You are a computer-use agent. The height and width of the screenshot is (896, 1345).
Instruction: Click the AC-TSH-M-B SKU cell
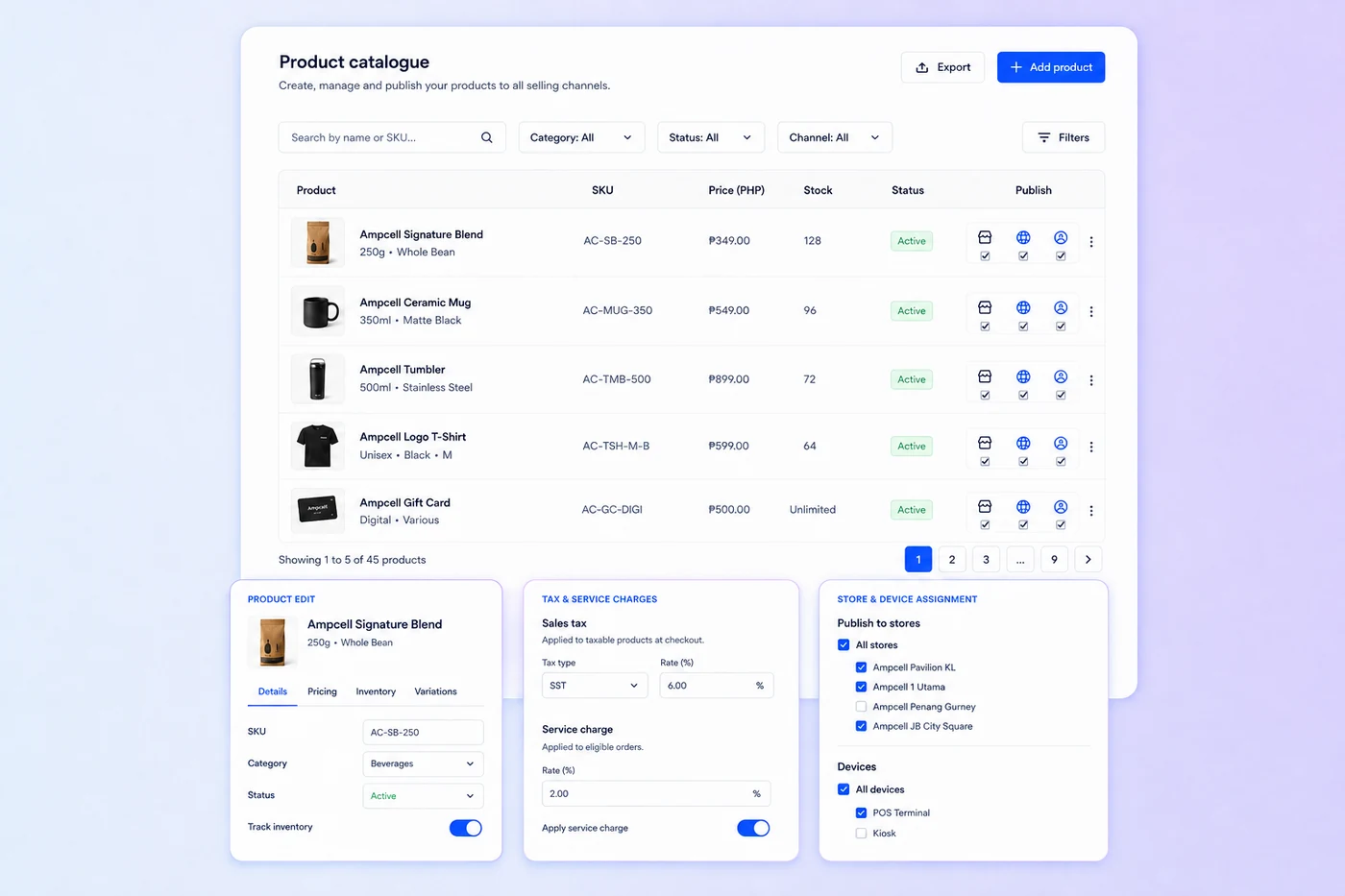click(x=616, y=446)
